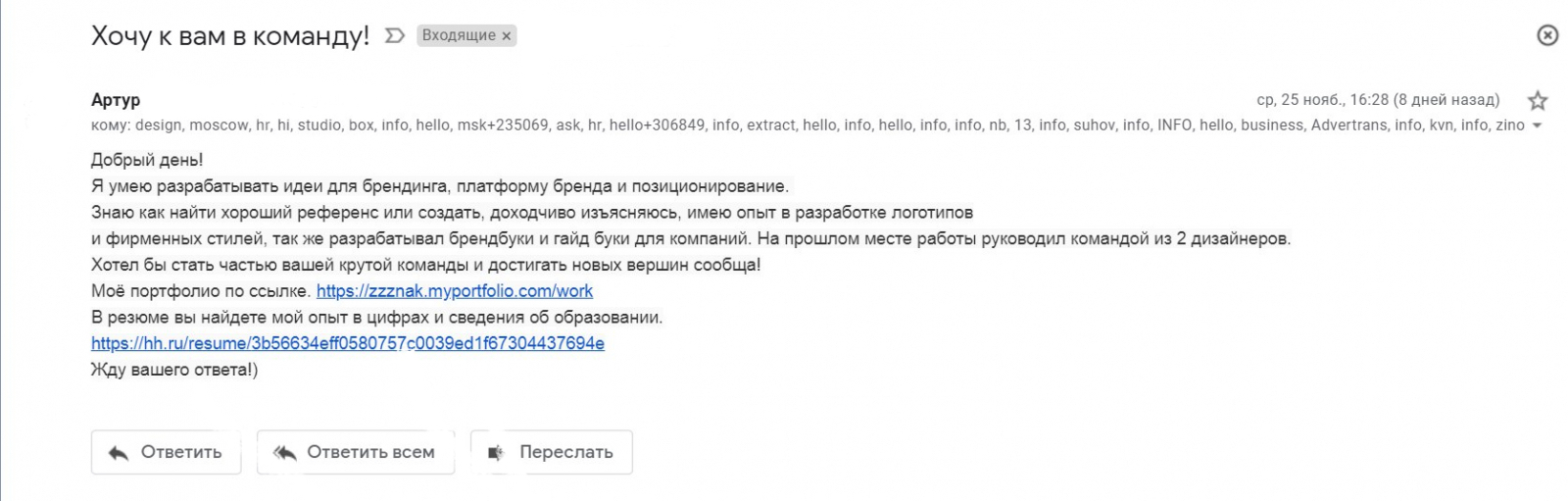Star this message from Артур
Image resolution: width=1568 pixels, height=501 pixels.
click(x=1538, y=100)
